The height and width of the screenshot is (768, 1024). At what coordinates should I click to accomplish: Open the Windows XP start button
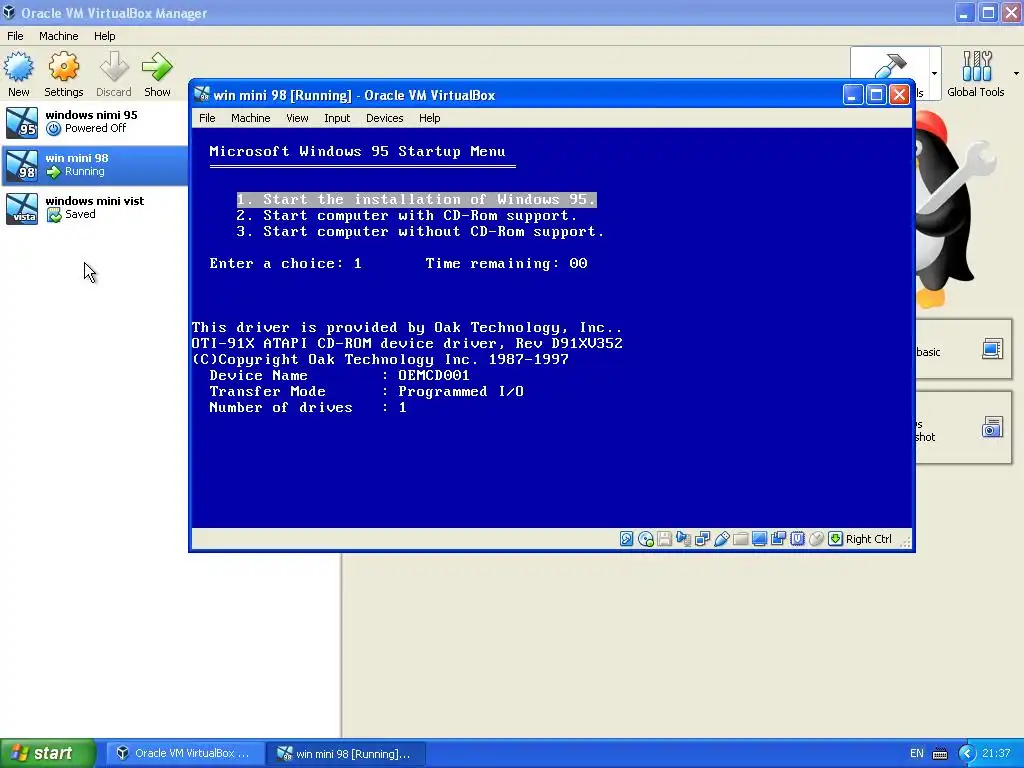click(48, 753)
